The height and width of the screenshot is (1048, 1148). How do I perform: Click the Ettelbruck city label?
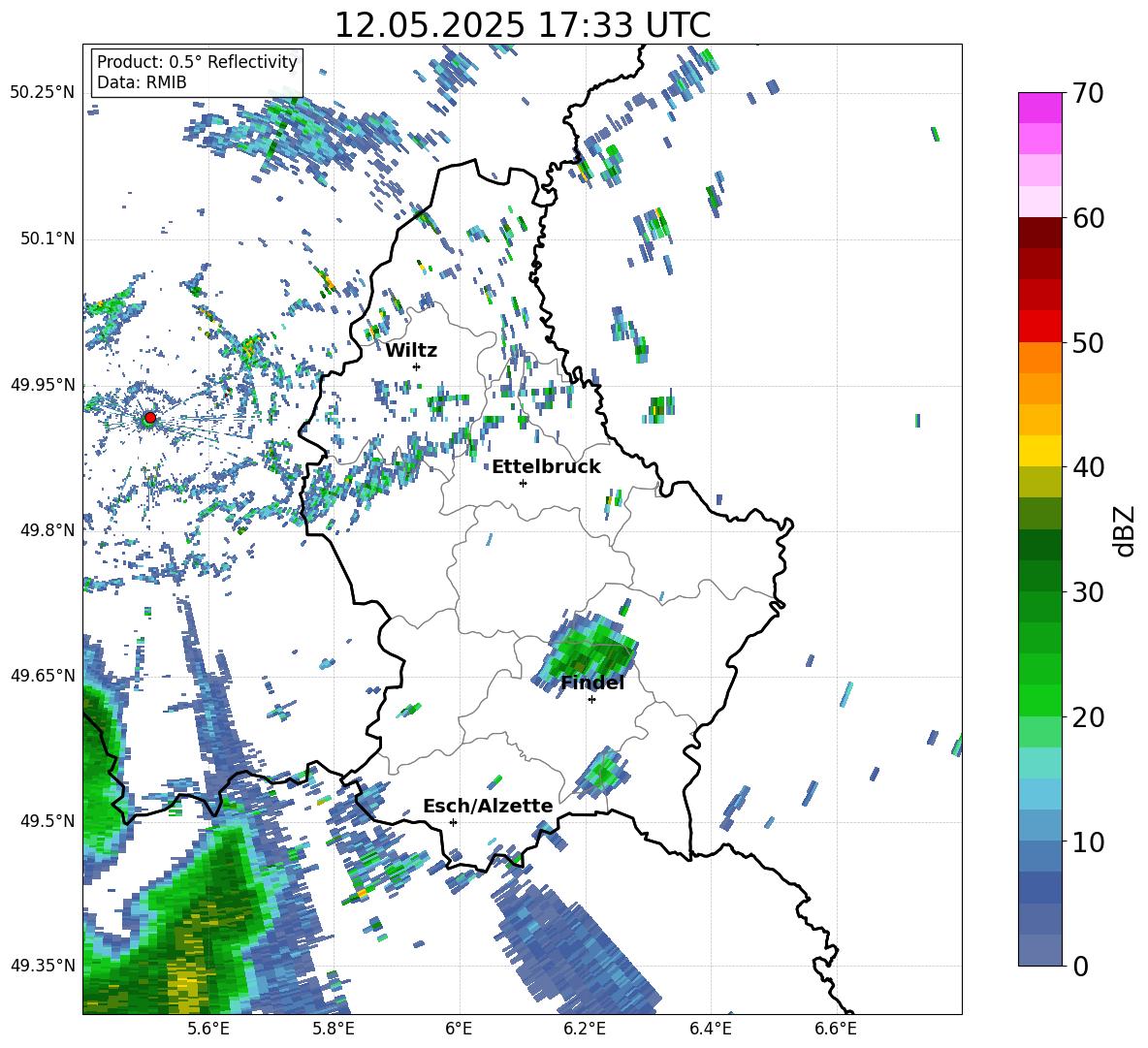click(546, 467)
